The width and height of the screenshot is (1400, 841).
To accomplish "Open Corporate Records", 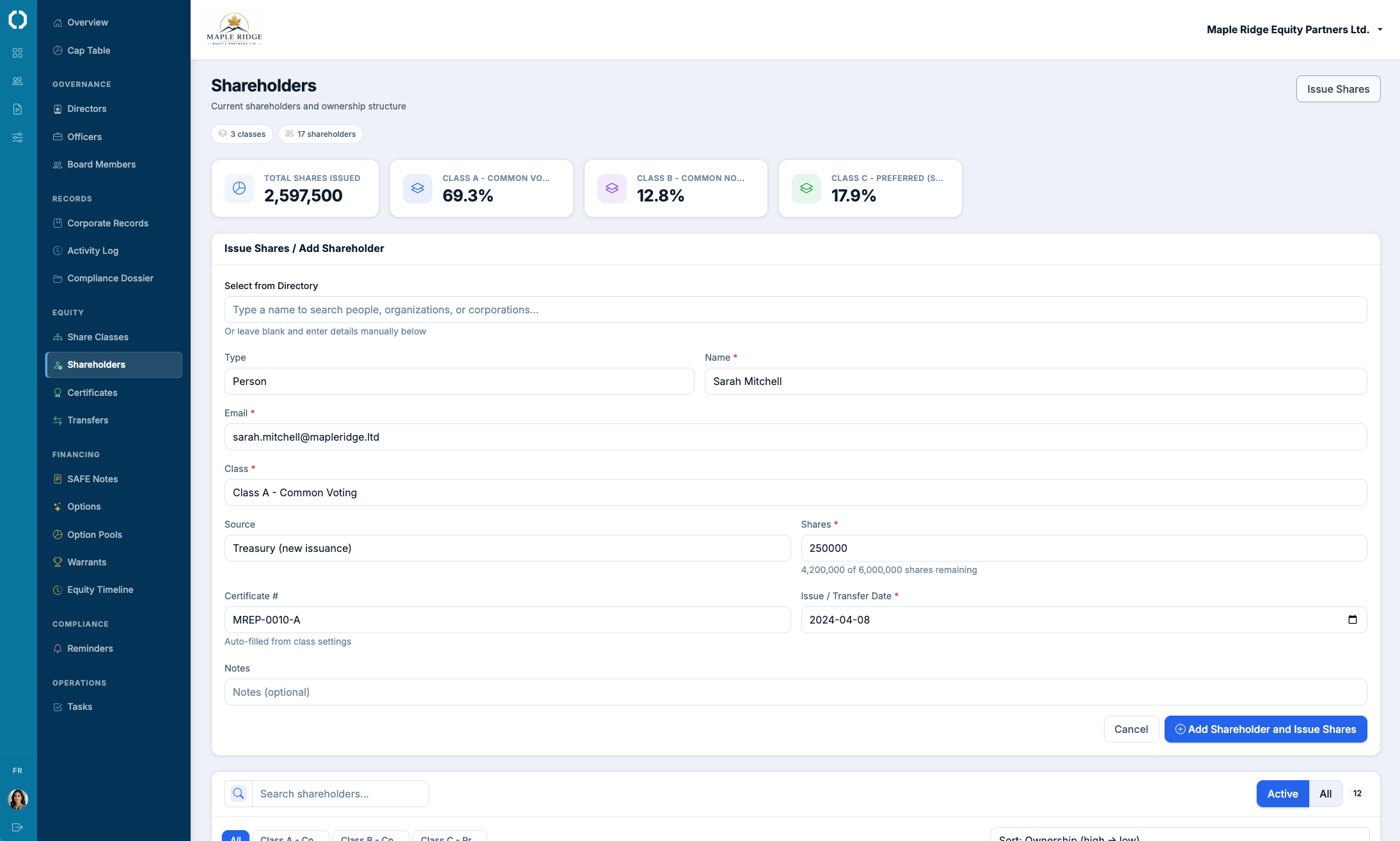I will pyautogui.click(x=114, y=223).
